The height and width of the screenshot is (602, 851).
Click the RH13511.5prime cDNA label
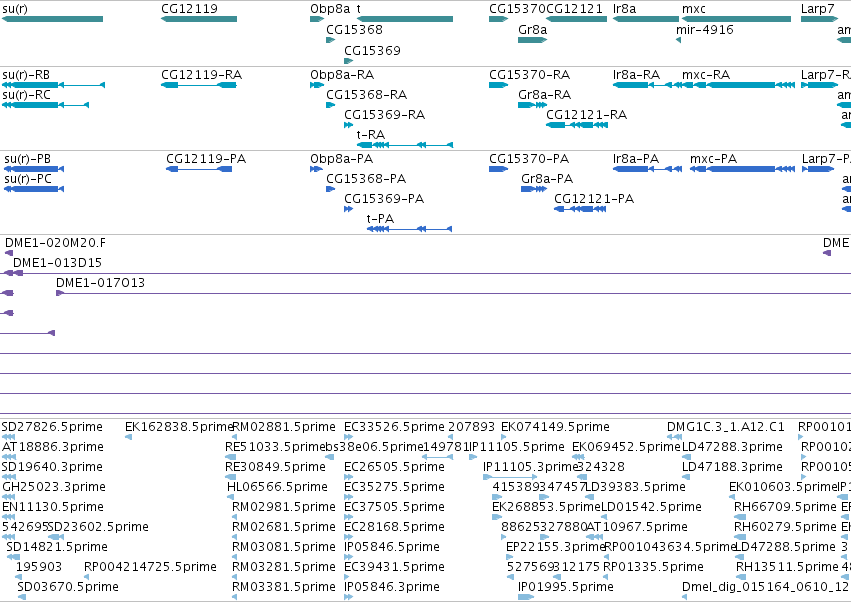click(787, 567)
